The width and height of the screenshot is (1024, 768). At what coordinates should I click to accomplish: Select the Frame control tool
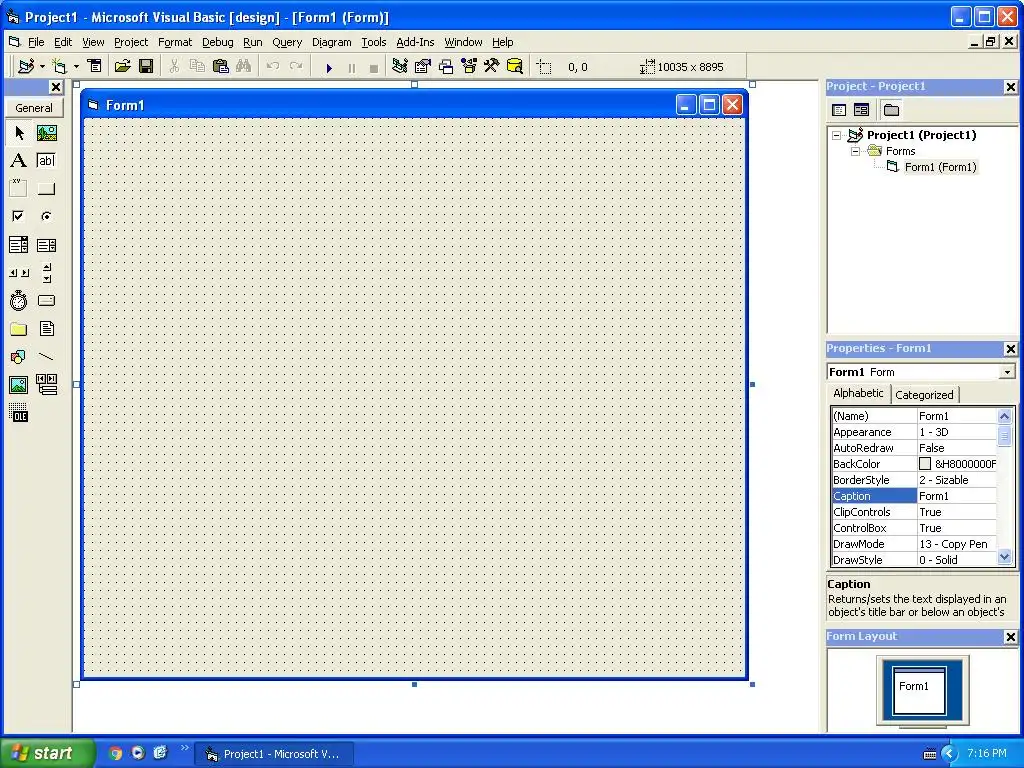(19, 189)
